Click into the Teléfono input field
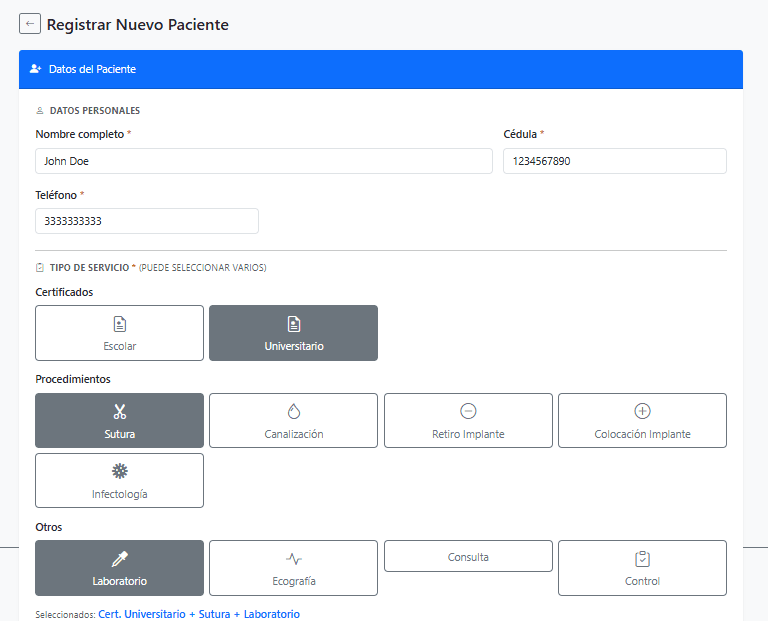Viewport: 768px width, 621px height. pos(147,221)
